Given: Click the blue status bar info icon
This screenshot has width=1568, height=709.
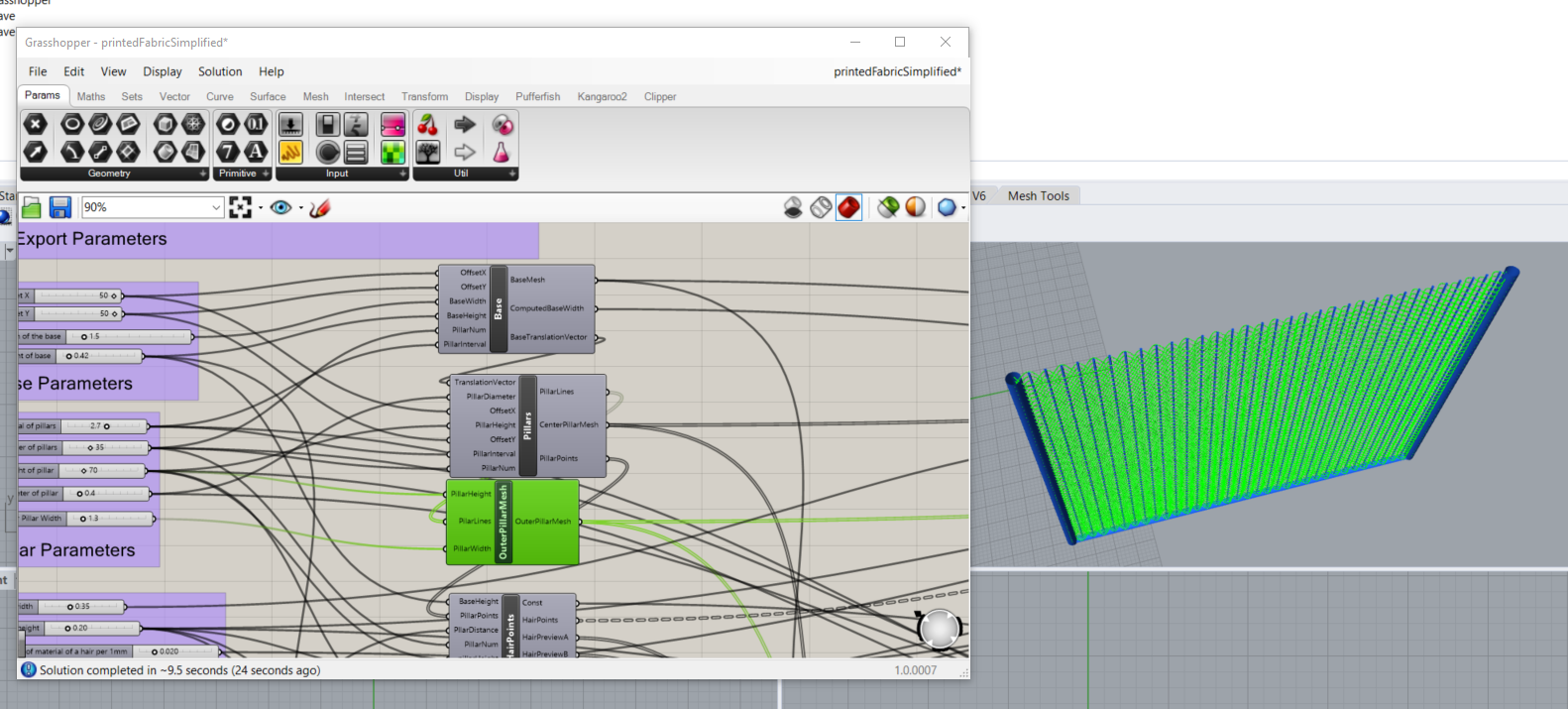Looking at the screenshot, I should [29, 670].
